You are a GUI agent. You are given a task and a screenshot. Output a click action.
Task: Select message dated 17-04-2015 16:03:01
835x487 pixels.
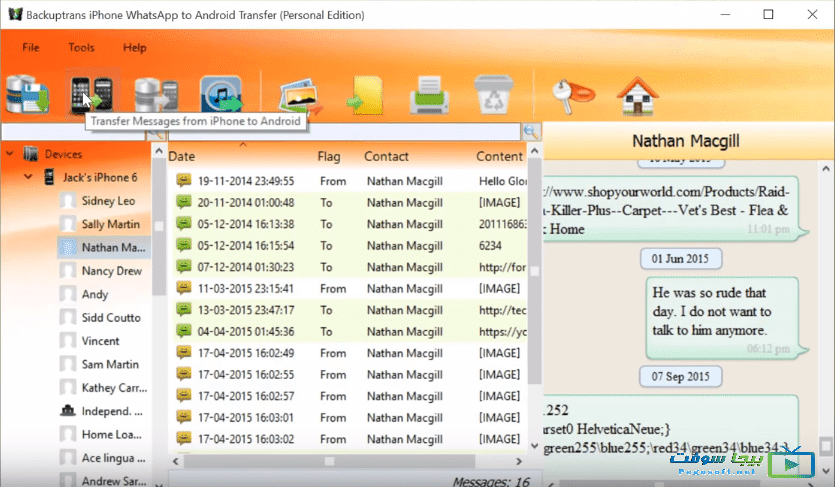350,417
